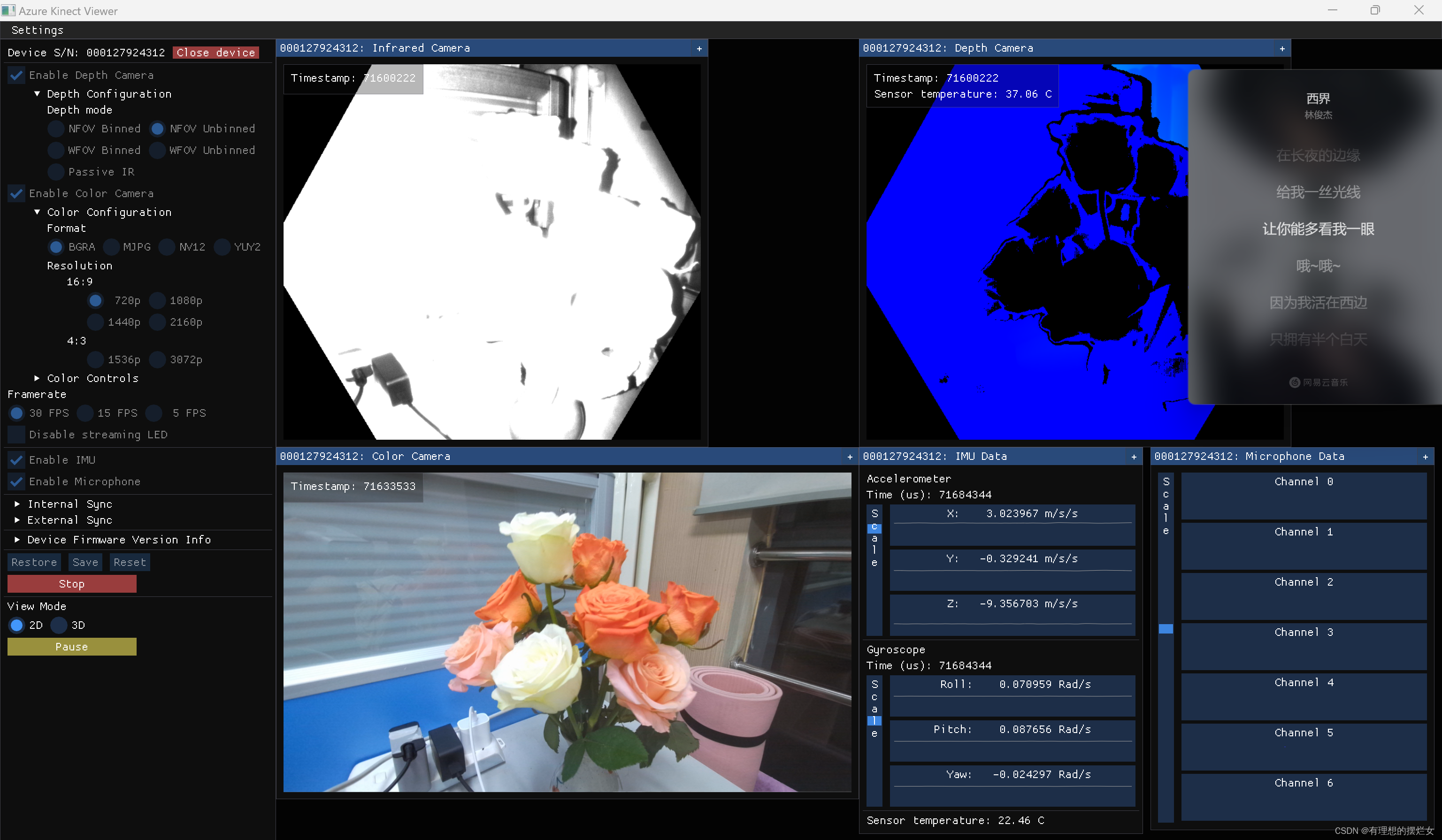1442x840 pixels.
Task: Adjust the microphone Scale slider handle
Action: coord(1166,629)
